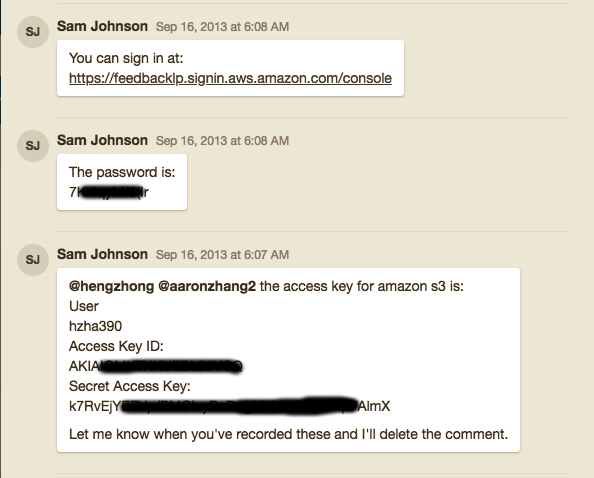Image resolution: width=594 pixels, height=478 pixels.
Task: Click the 6:08 AM timestamp above the password comment
Action: pos(222,141)
